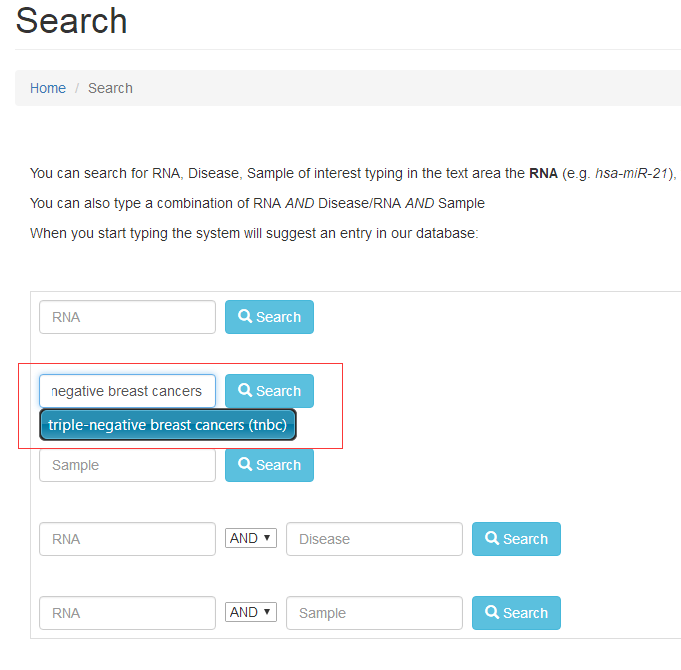Focus the standalone Sample input field
Image resolution: width=681 pixels, height=670 pixels.
pyautogui.click(x=127, y=465)
